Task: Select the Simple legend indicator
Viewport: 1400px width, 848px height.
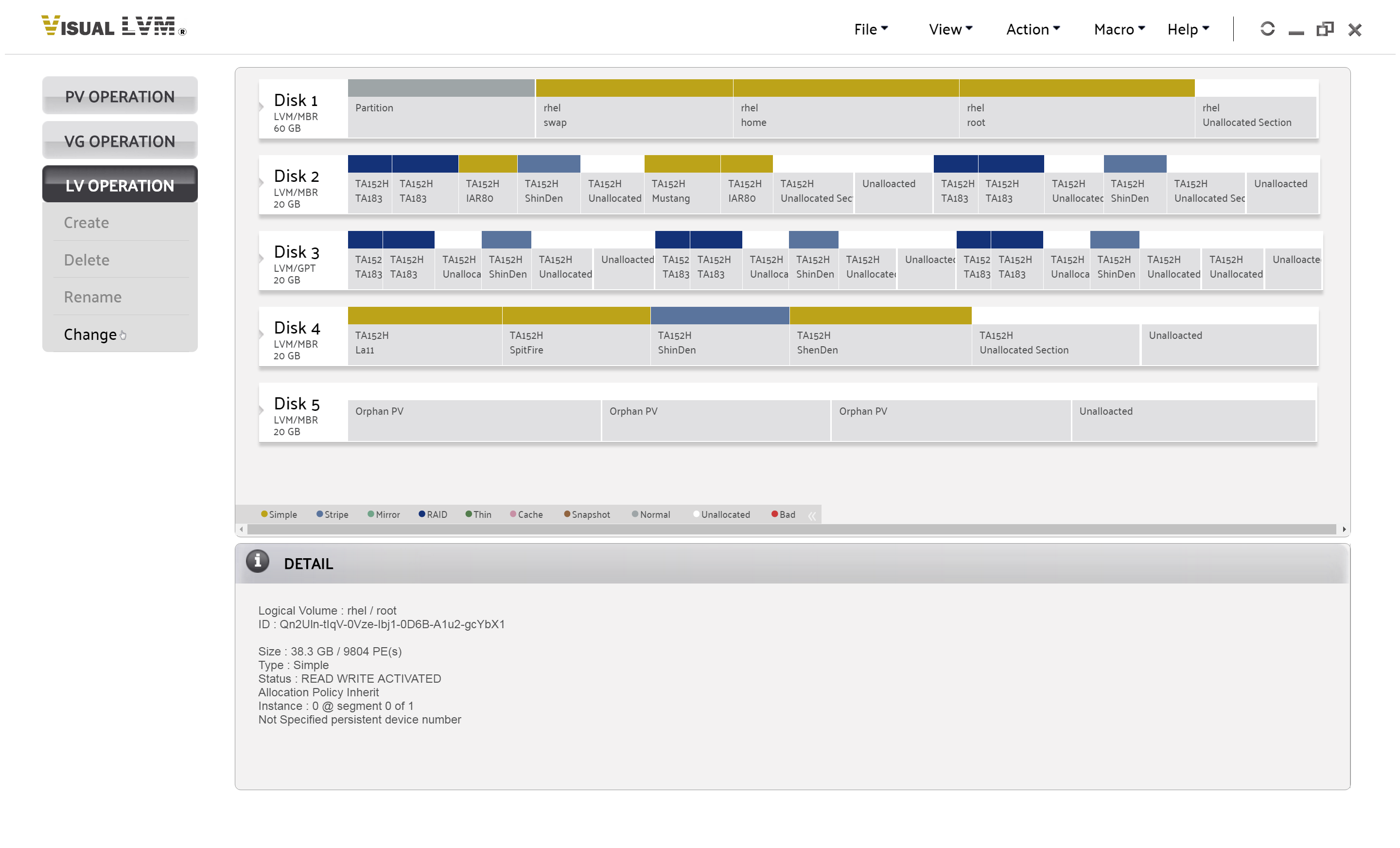Action: (x=262, y=513)
